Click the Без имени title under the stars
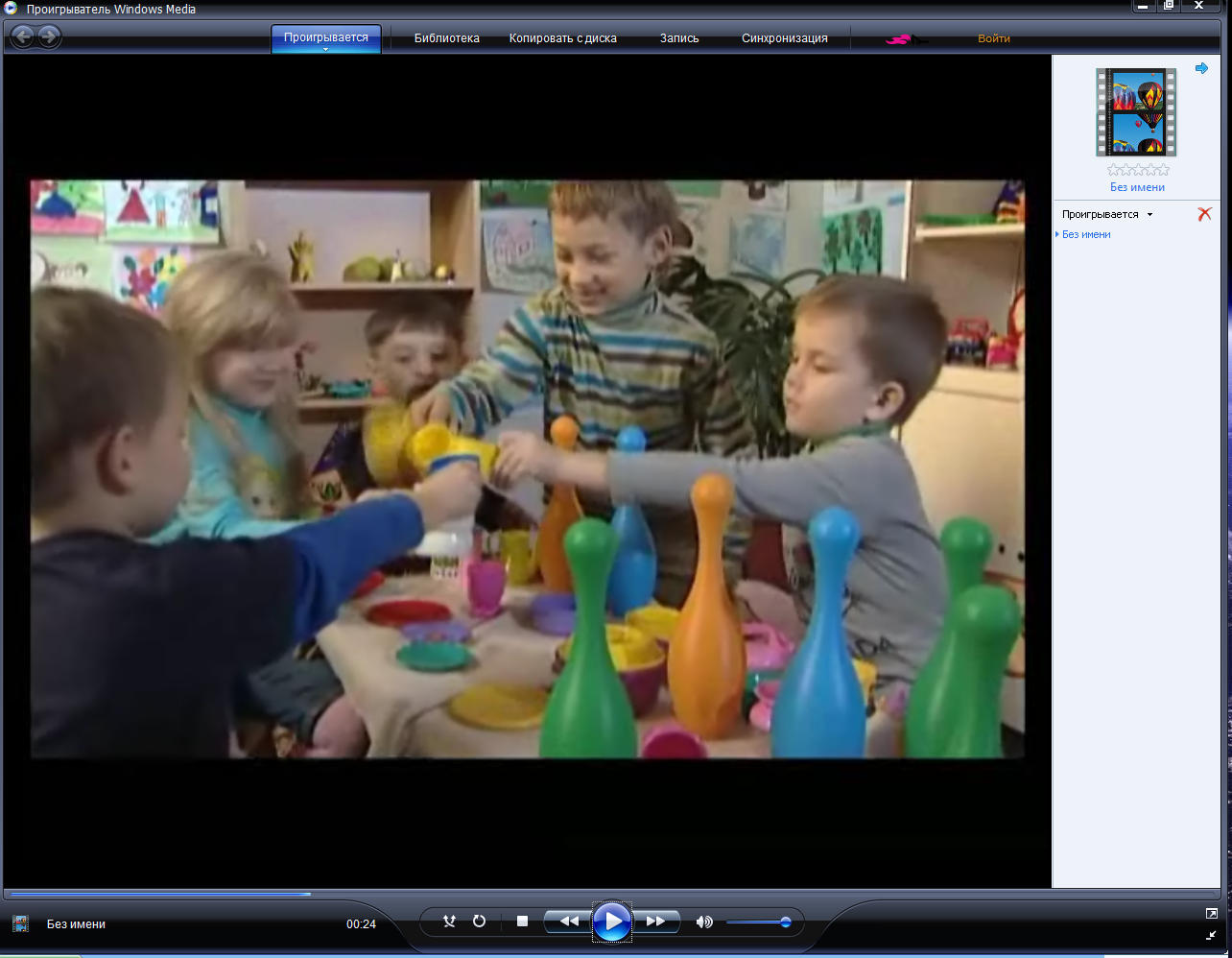 1138,187
